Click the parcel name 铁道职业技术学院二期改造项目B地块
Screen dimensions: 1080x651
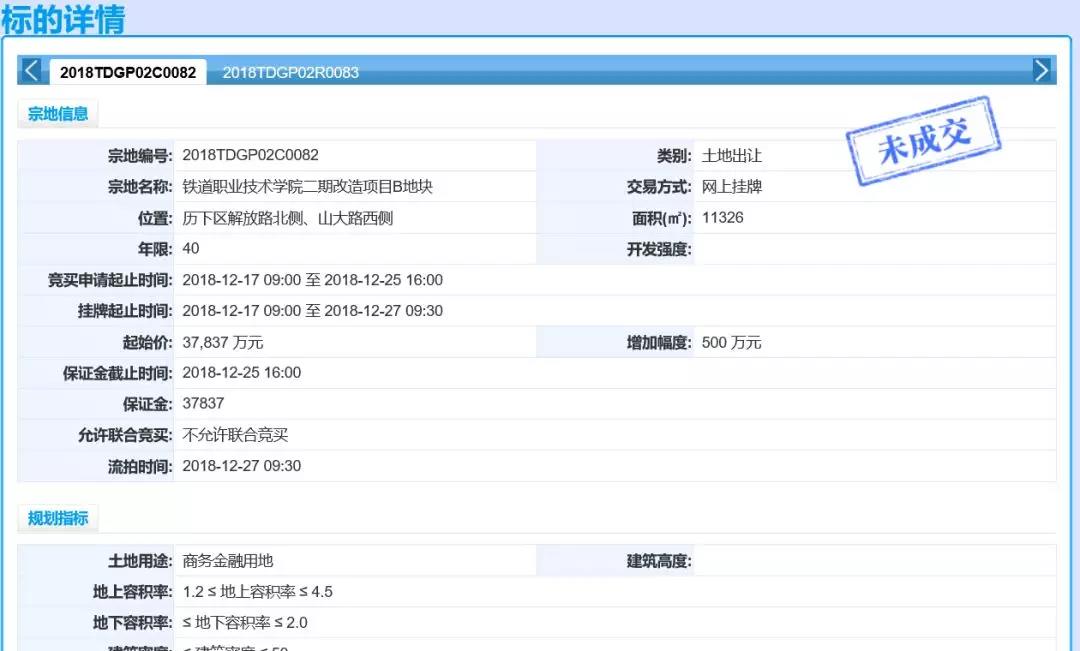pos(307,187)
